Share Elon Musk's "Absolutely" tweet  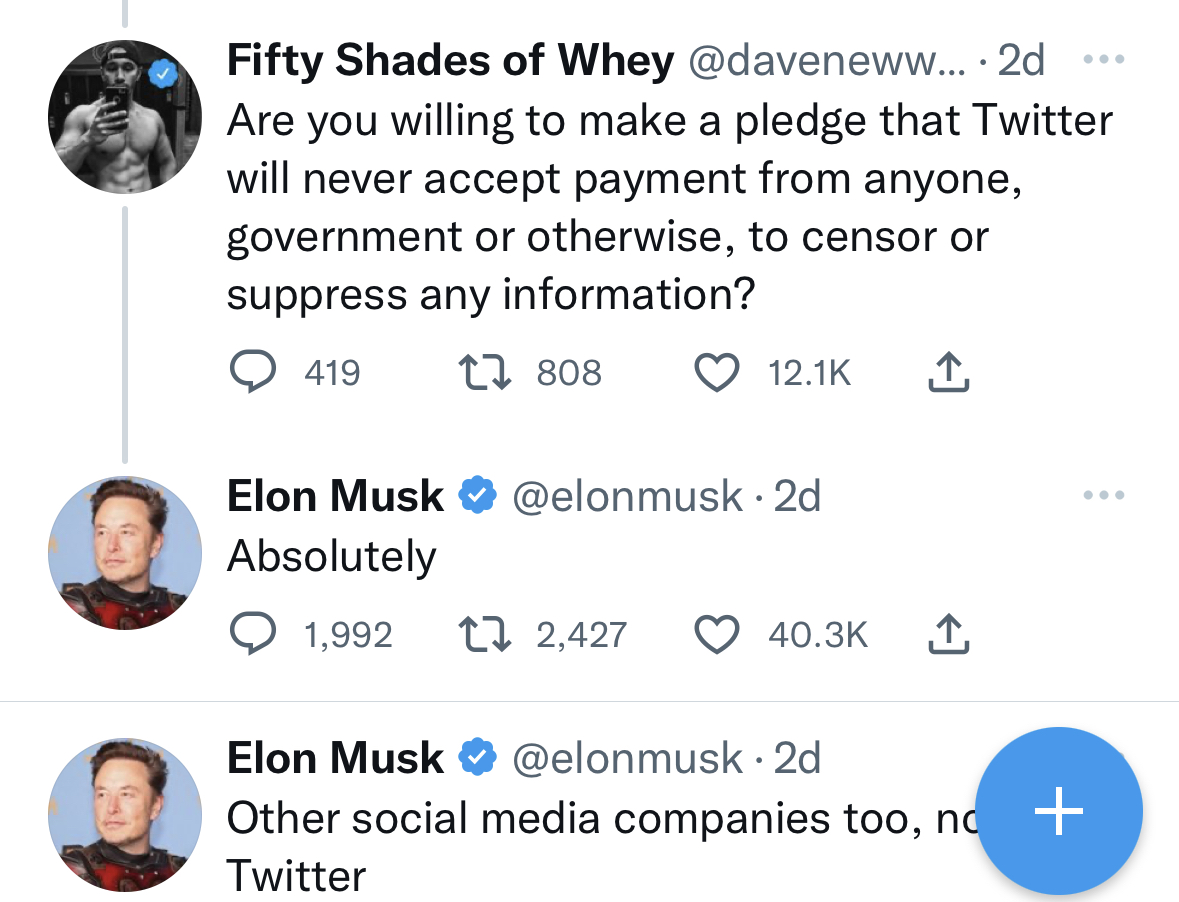[948, 634]
